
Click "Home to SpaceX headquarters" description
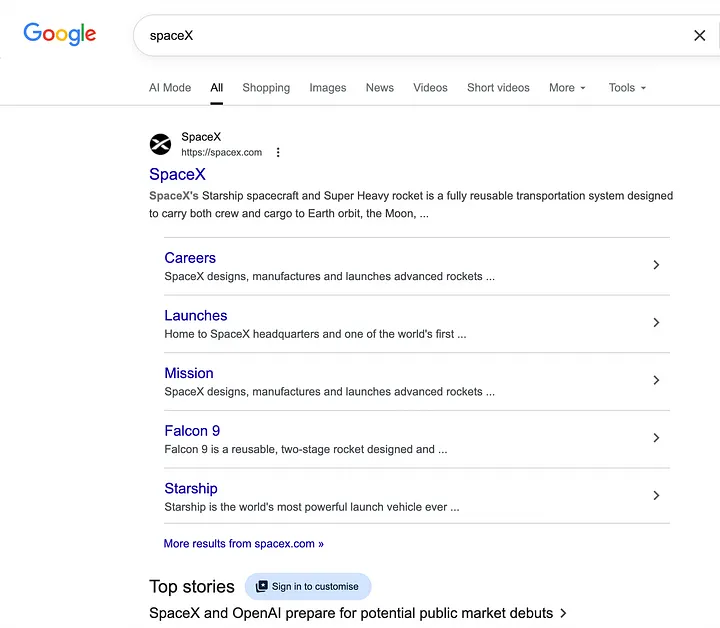(x=315, y=334)
